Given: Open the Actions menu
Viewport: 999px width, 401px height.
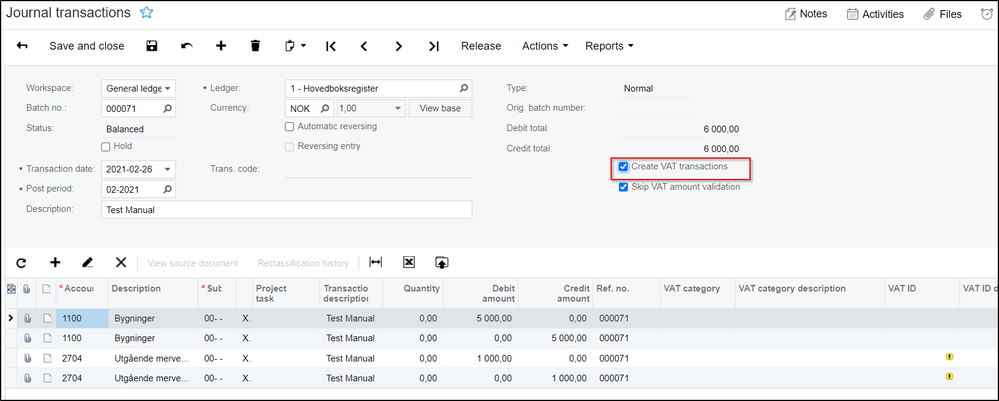Looking at the screenshot, I should point(545,46).
